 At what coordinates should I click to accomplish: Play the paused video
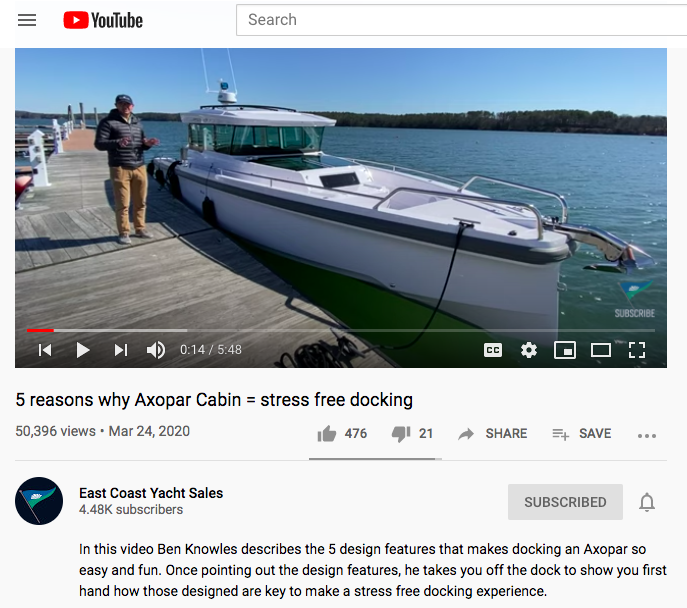[82, 350]
